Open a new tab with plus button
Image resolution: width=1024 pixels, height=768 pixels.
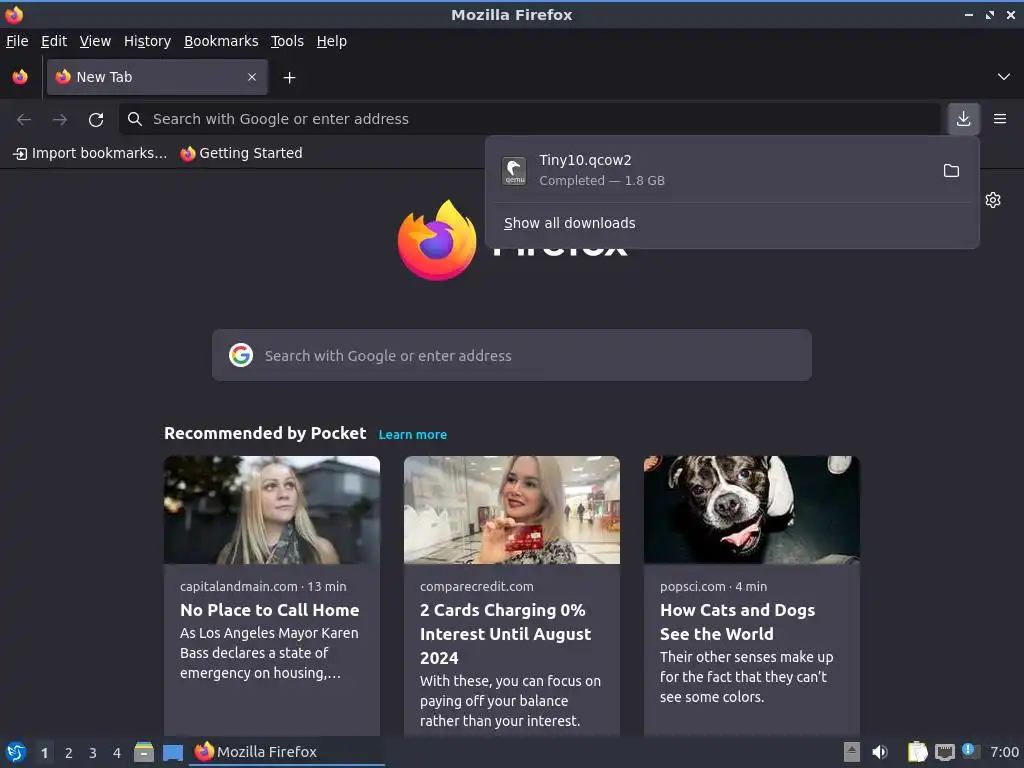coord(289,78)
